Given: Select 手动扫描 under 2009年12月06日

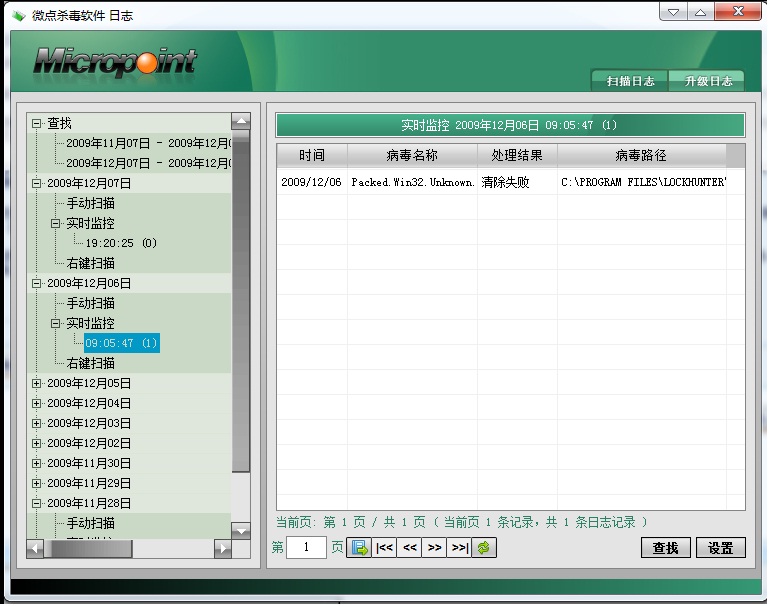Looking at the screenshot, I should pyautogui.click(x=90, y=303).
